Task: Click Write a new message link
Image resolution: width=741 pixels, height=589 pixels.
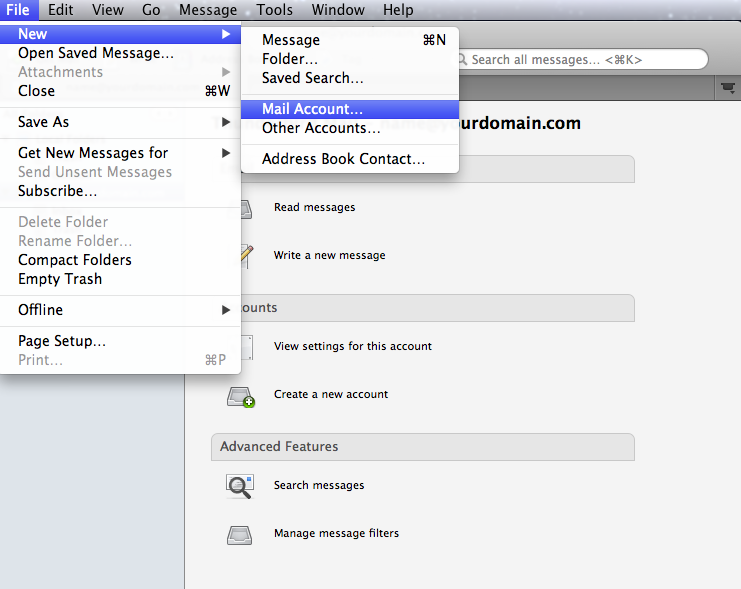Action: coord(329,255)
